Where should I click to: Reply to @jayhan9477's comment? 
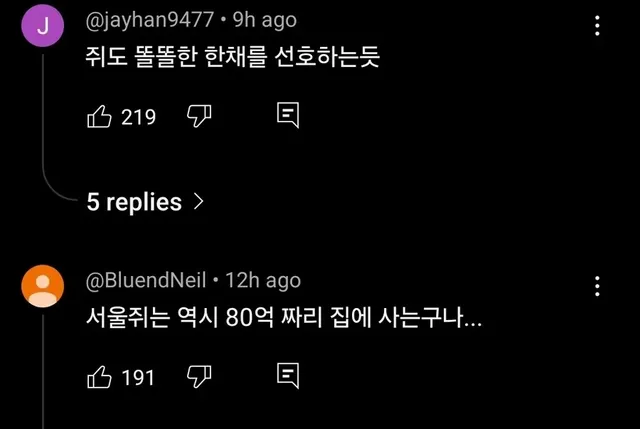[x=288, y=117]
